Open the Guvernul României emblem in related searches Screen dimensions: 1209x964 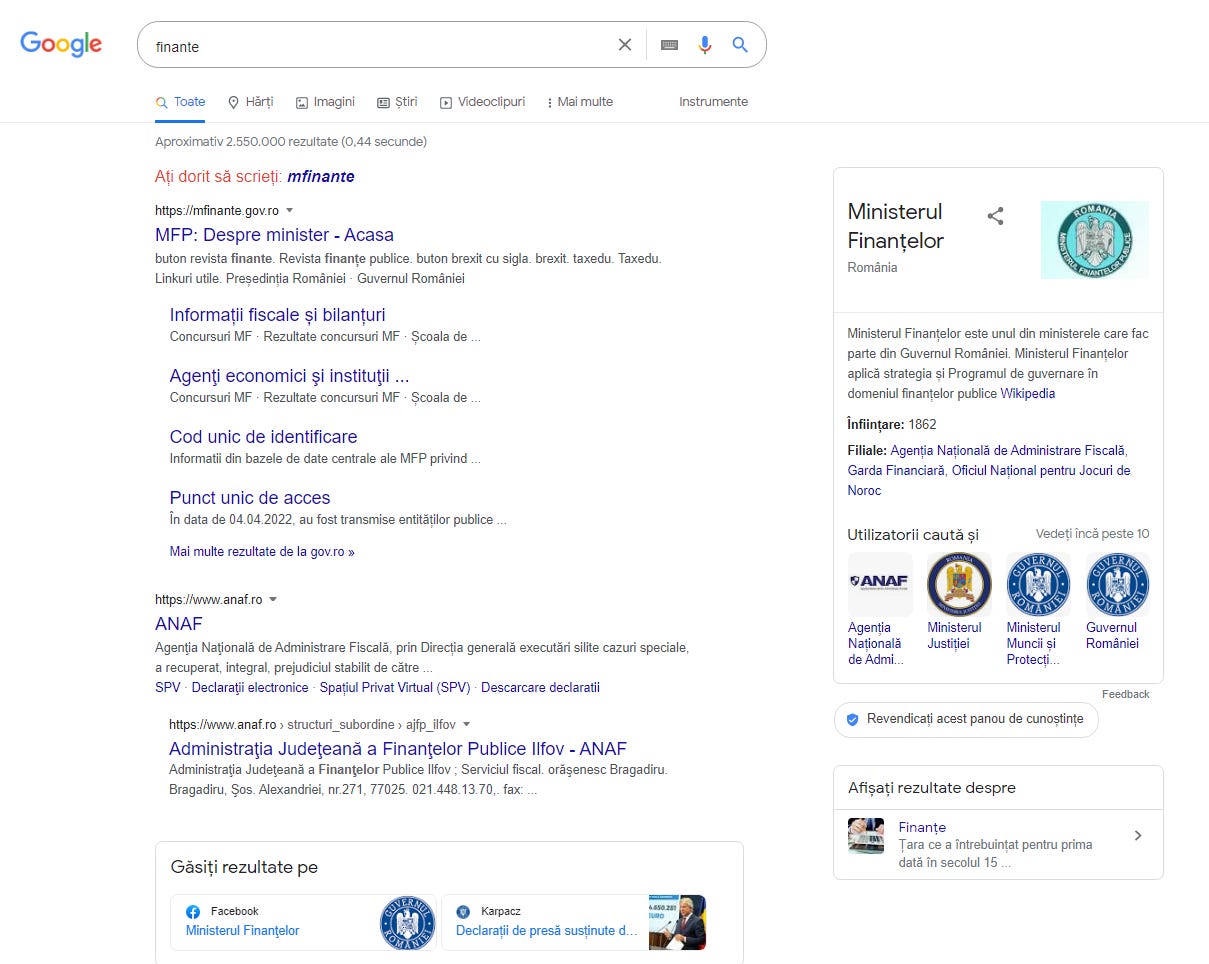(1118, 584)
